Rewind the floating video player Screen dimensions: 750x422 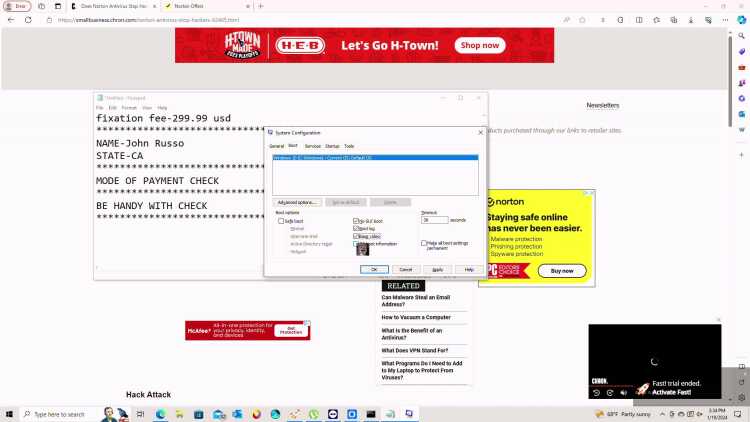point(596,393)
